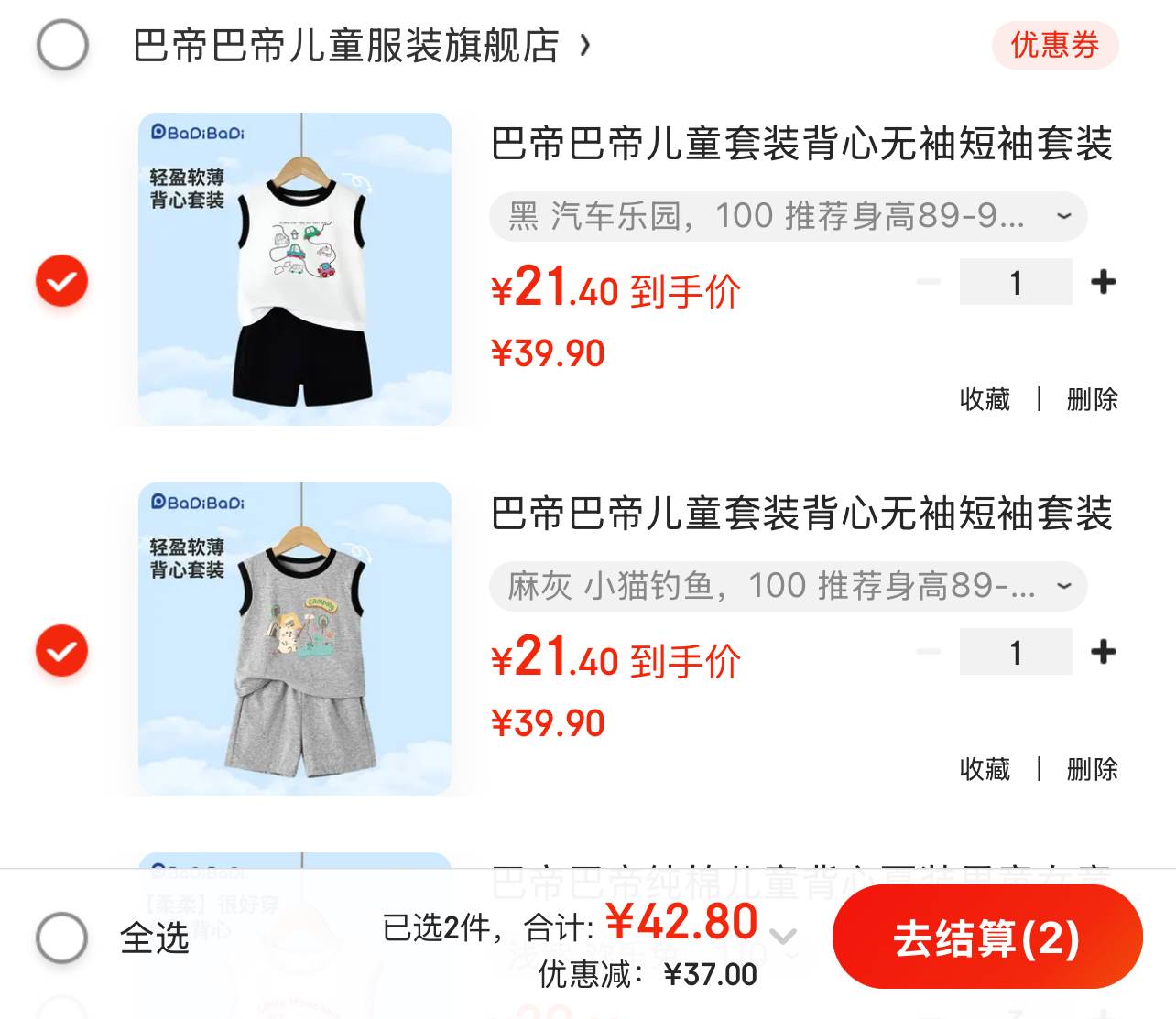The height and width of the screenshot is (1019, 1176).
Task: Select all items from 巴帝巴帝 store
Action: [62, 45]
